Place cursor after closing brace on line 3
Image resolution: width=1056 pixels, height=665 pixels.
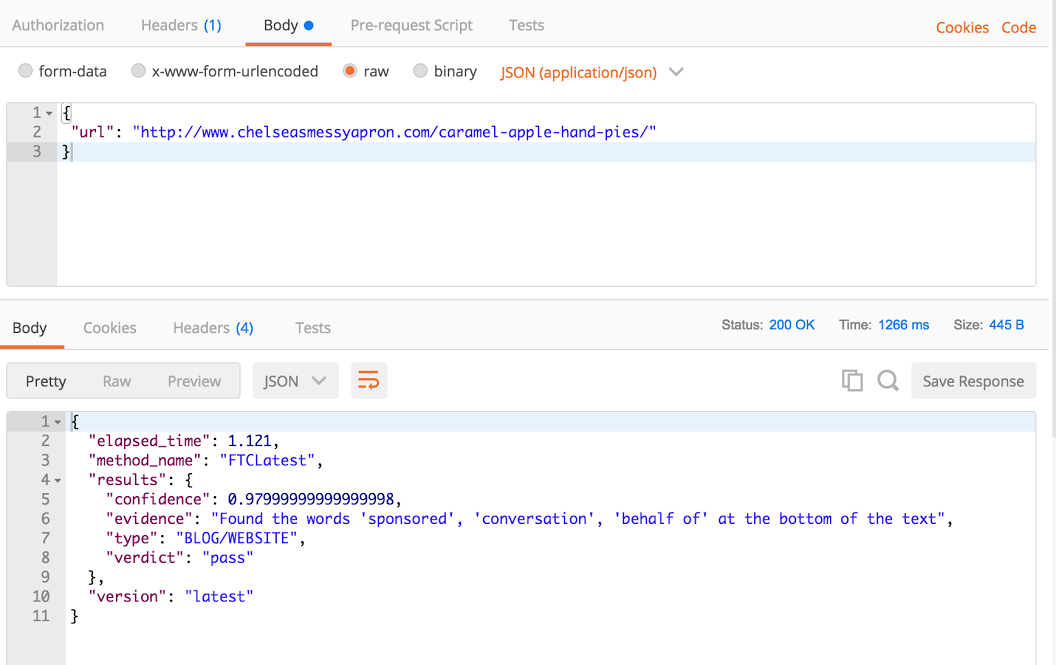[72, 152]
